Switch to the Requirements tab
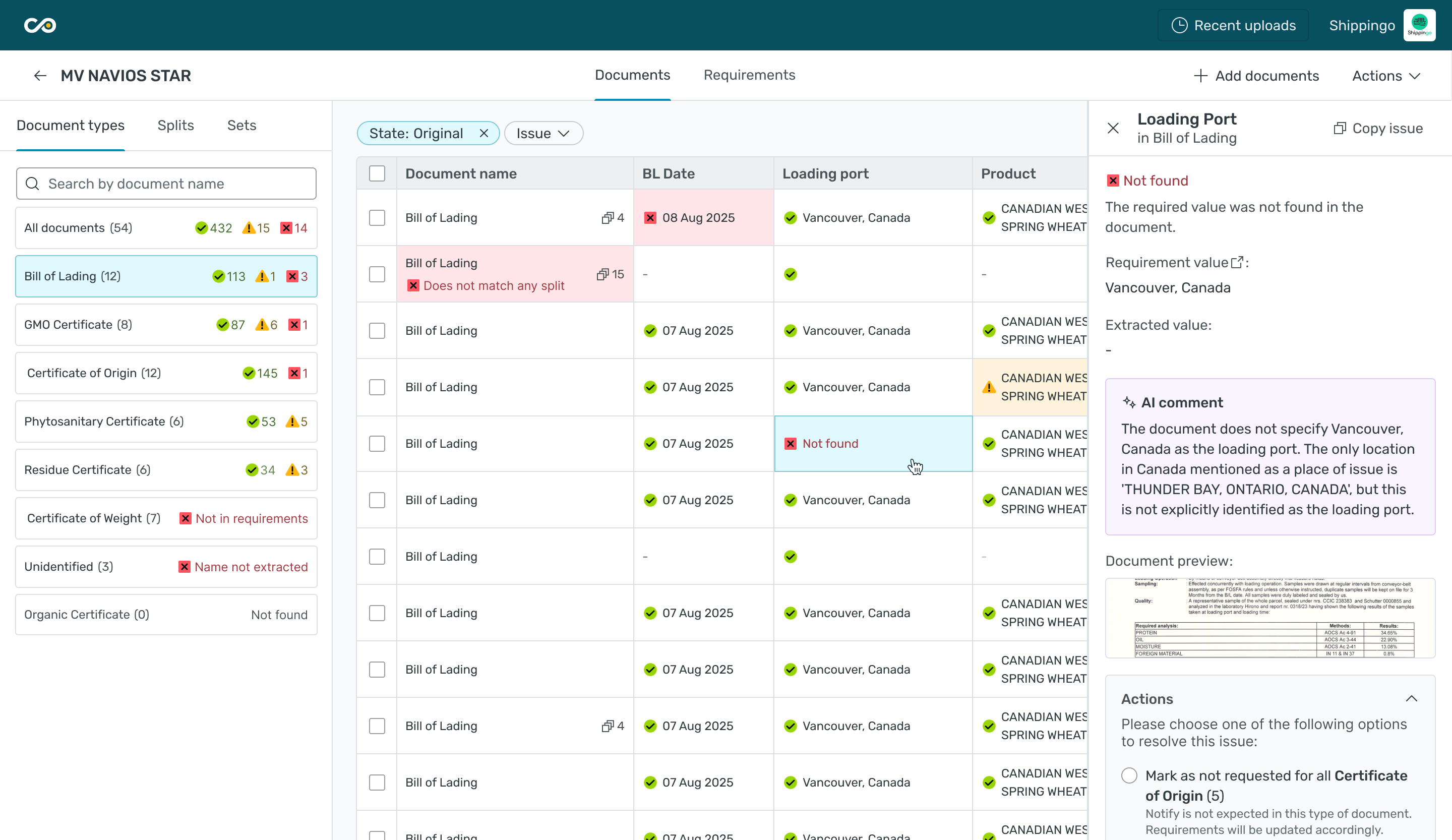The width and height of the screenshot is (1452, 840). point(749,75)
